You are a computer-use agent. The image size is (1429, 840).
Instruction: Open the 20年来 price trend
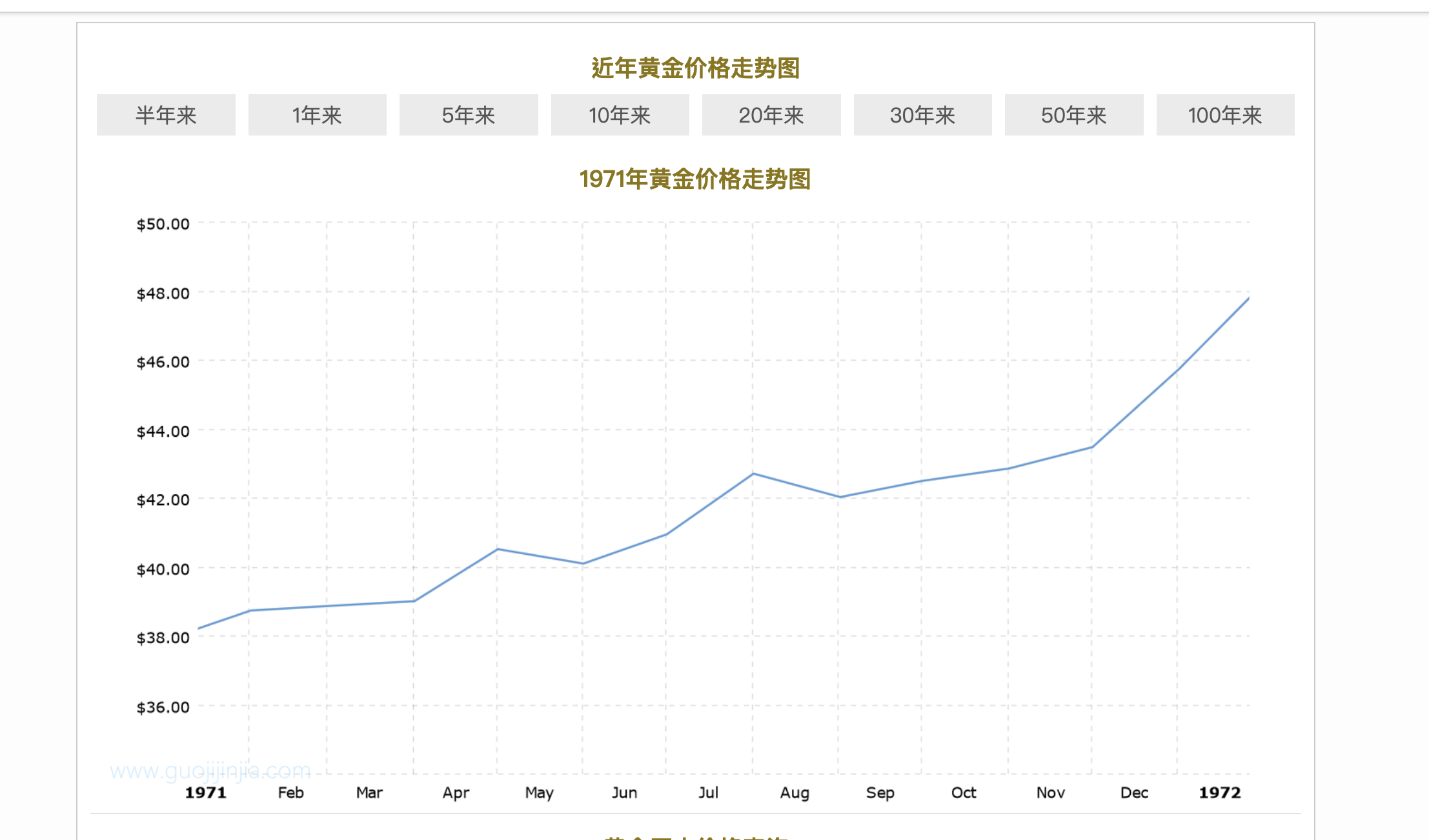771,115
